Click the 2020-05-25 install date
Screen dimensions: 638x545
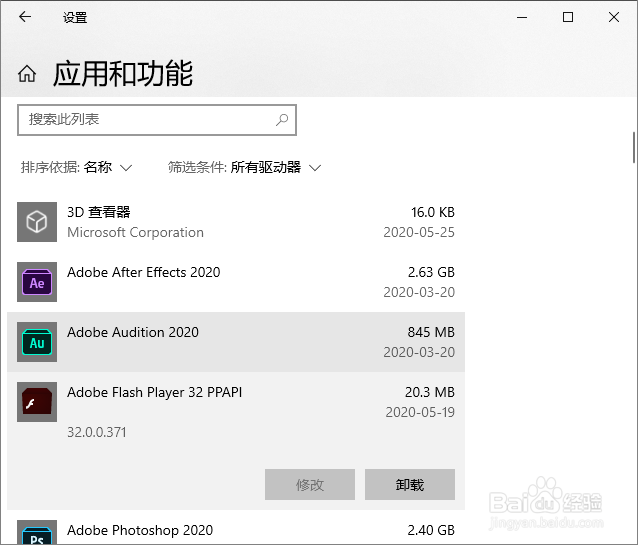point(419,232)
